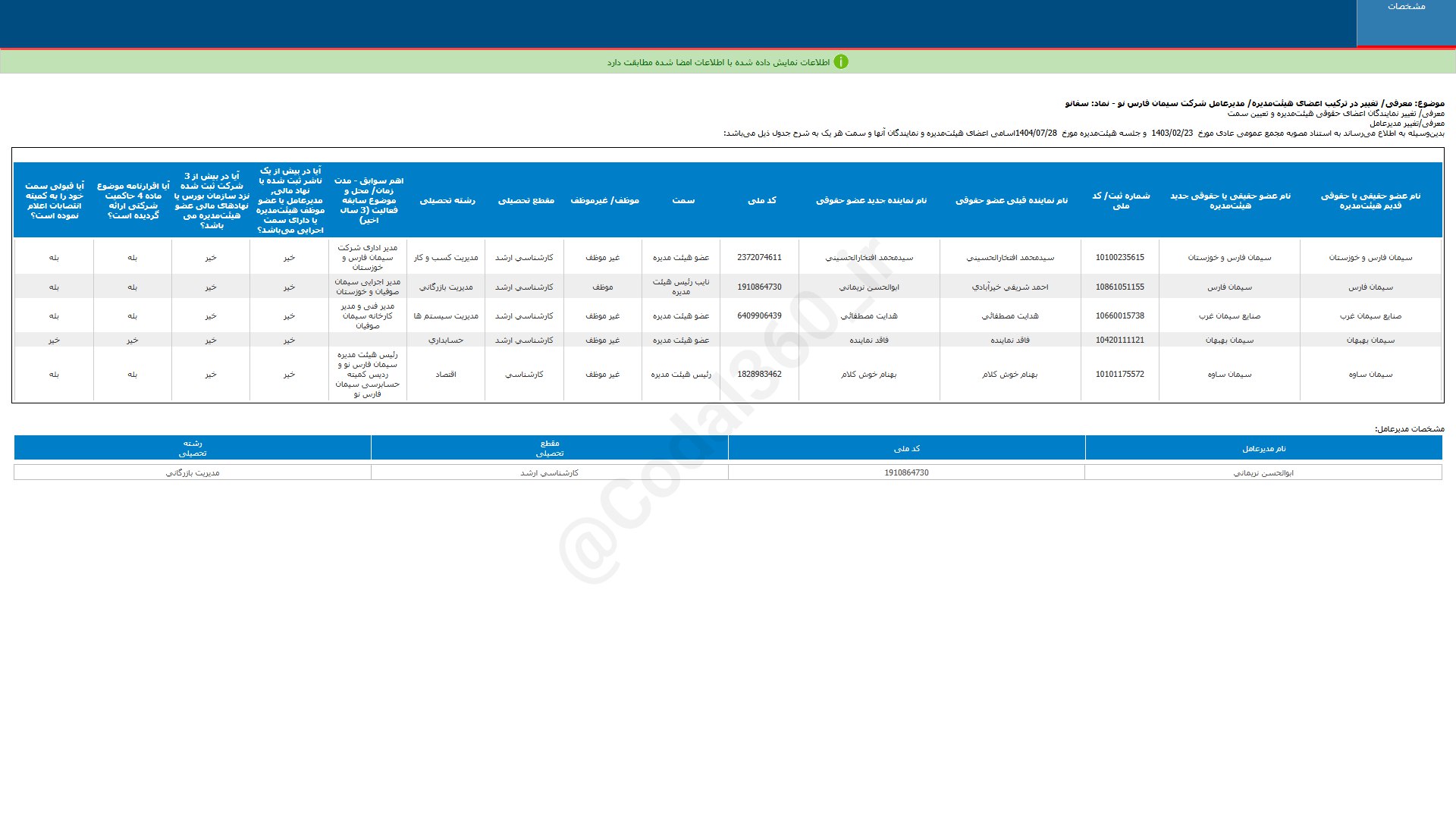Screen dimensions: 1456x819
Task: Click the green confirmation message text
Action: coord(718,62)
